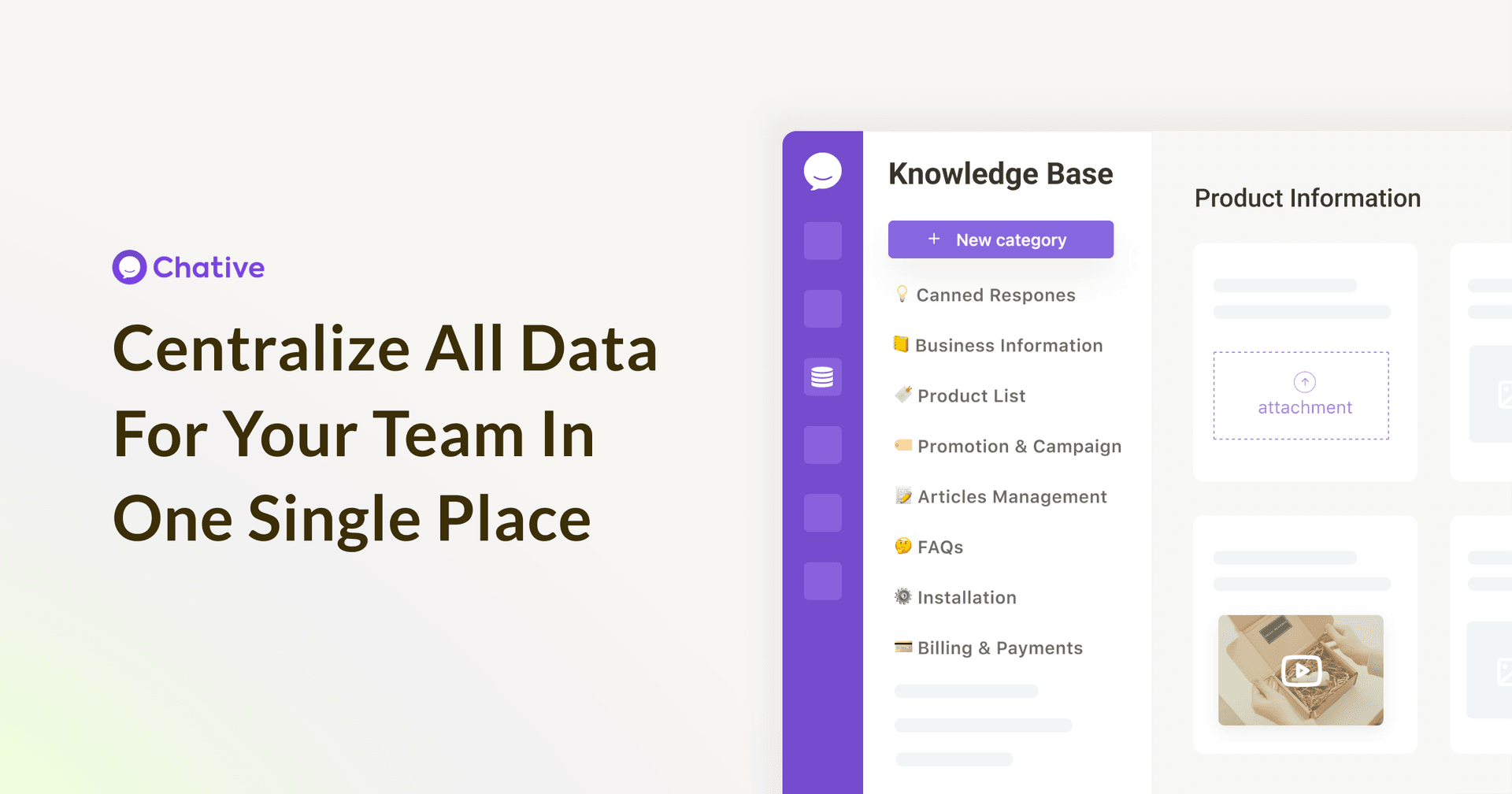This screenshot has height=794, width=1512.
Task: Click the thinking emoji icon beside FAQs
Action: [903, 546]
